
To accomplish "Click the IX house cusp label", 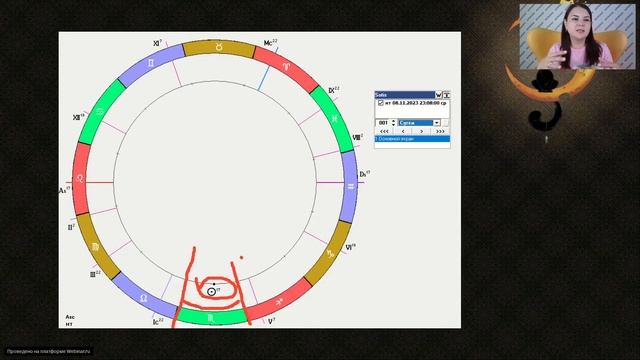I will (334, 90).
